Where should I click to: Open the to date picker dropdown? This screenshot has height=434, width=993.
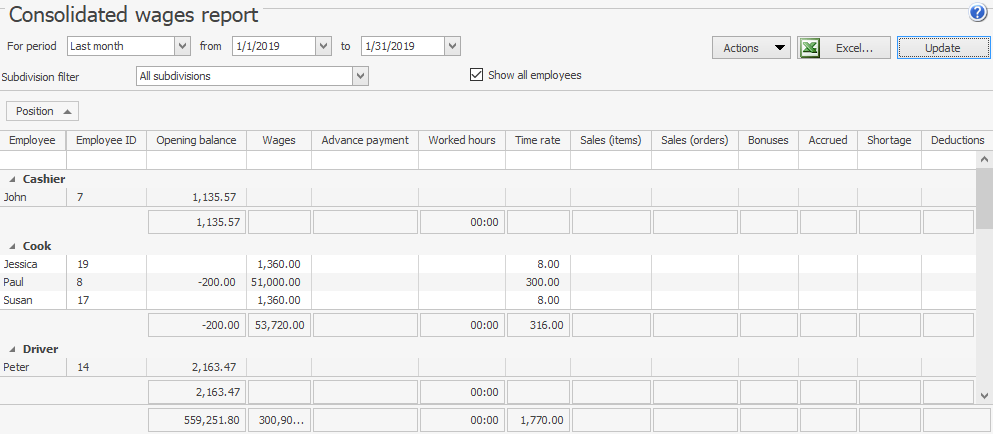click(x=452, y=46)
